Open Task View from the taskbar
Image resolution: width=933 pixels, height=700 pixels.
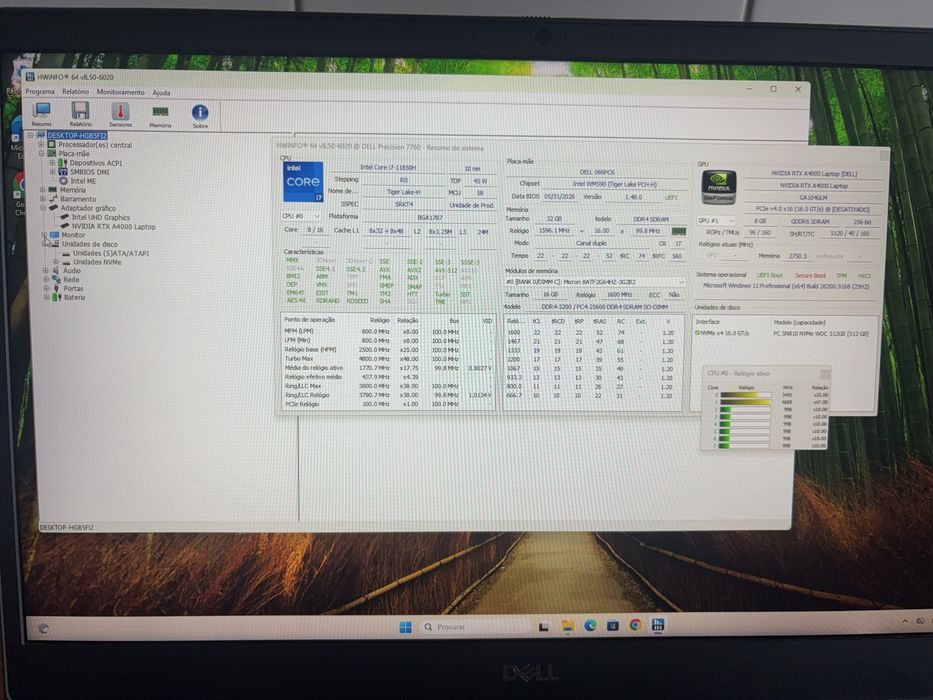click(543, 626)
